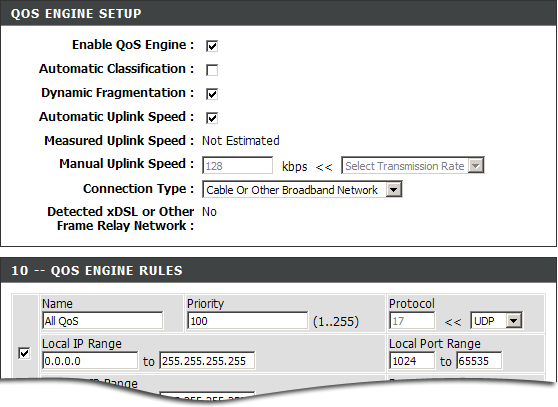Click the Local Port Range end field 65535
This screenshot has width=558, height=407.
[x=479, y=361]
